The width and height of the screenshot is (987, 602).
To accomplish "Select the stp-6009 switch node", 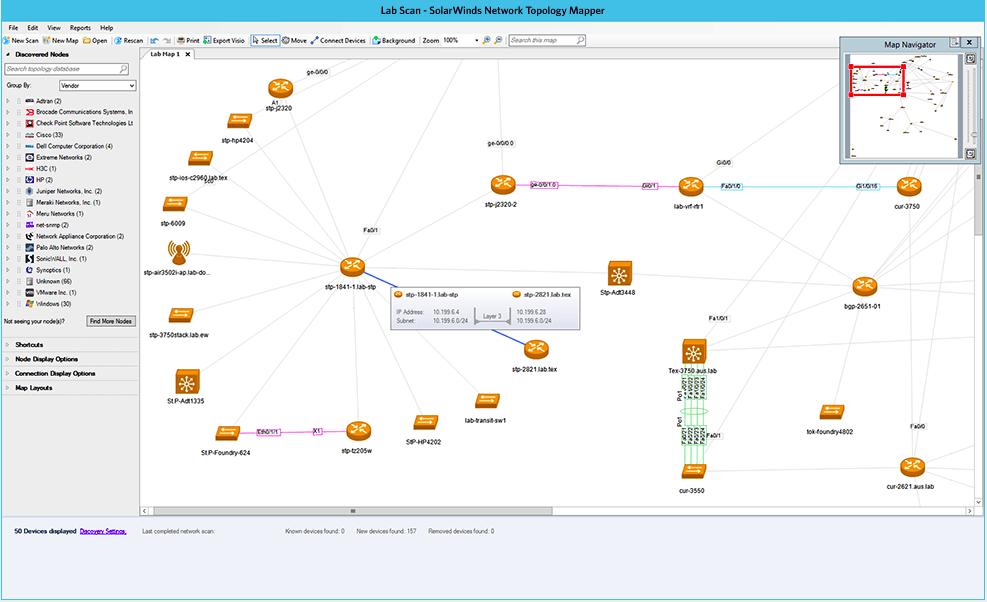I will (x=174, y=204).
